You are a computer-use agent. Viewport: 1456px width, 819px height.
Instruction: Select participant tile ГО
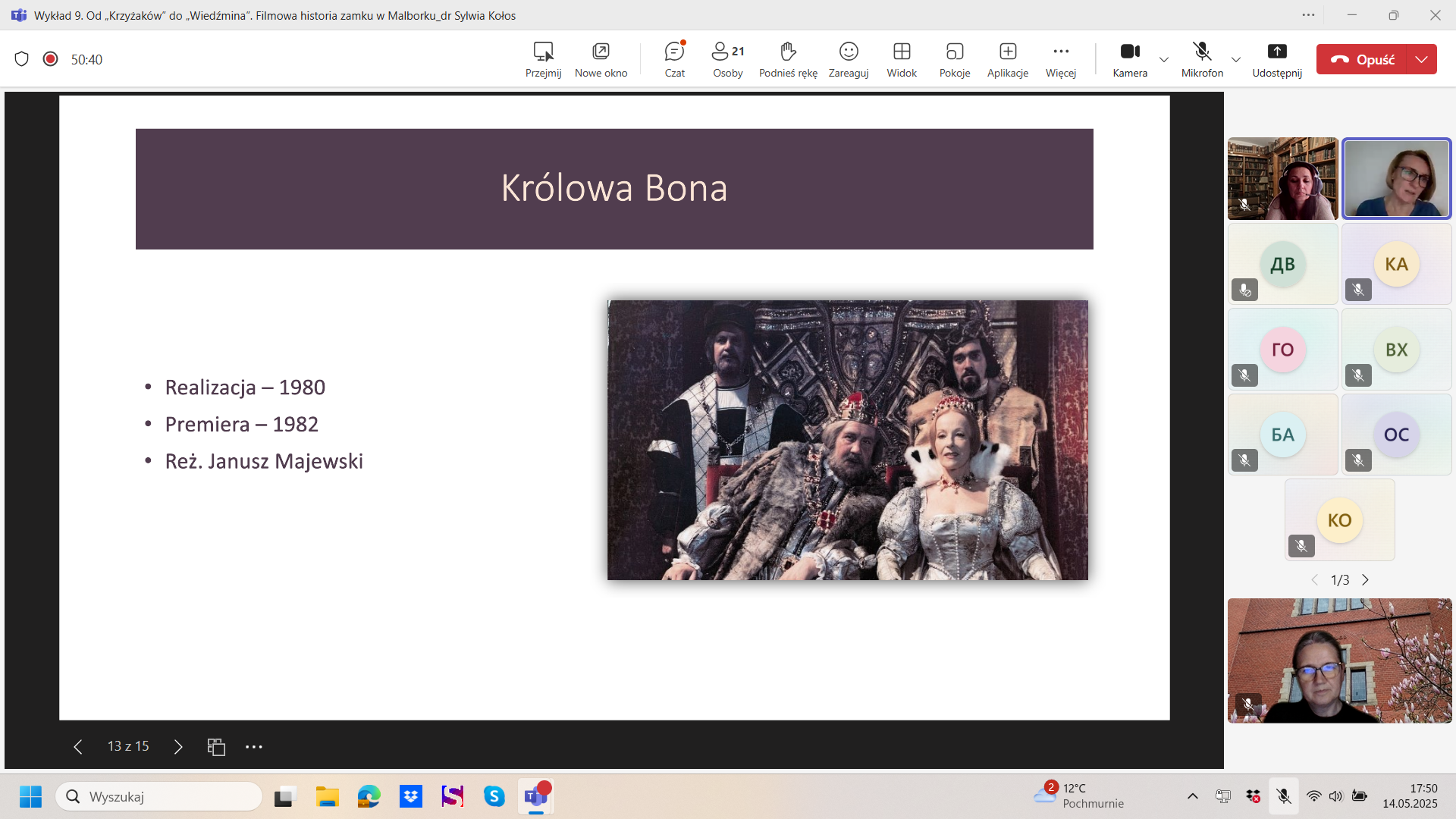(1283, 350)
